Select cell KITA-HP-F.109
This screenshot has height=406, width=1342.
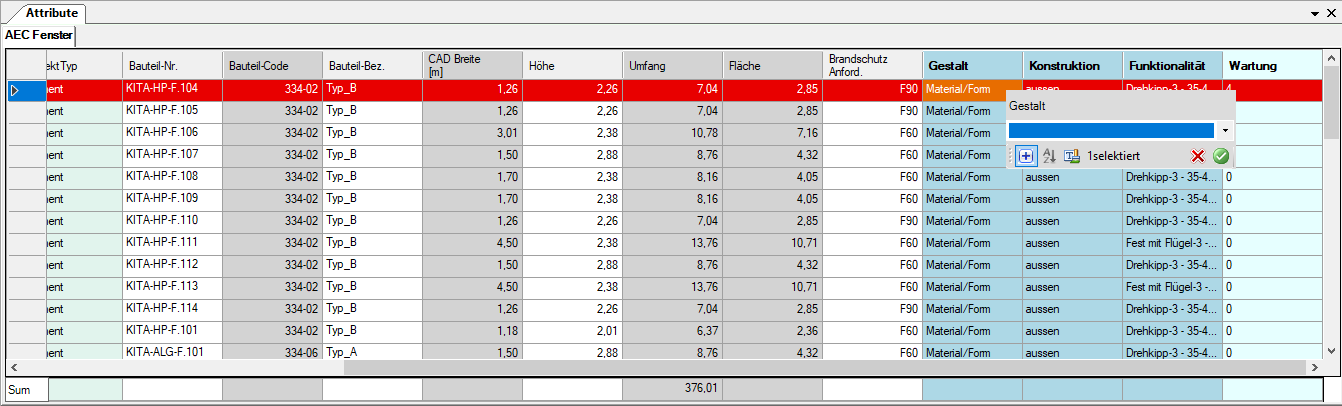(172, 199)
